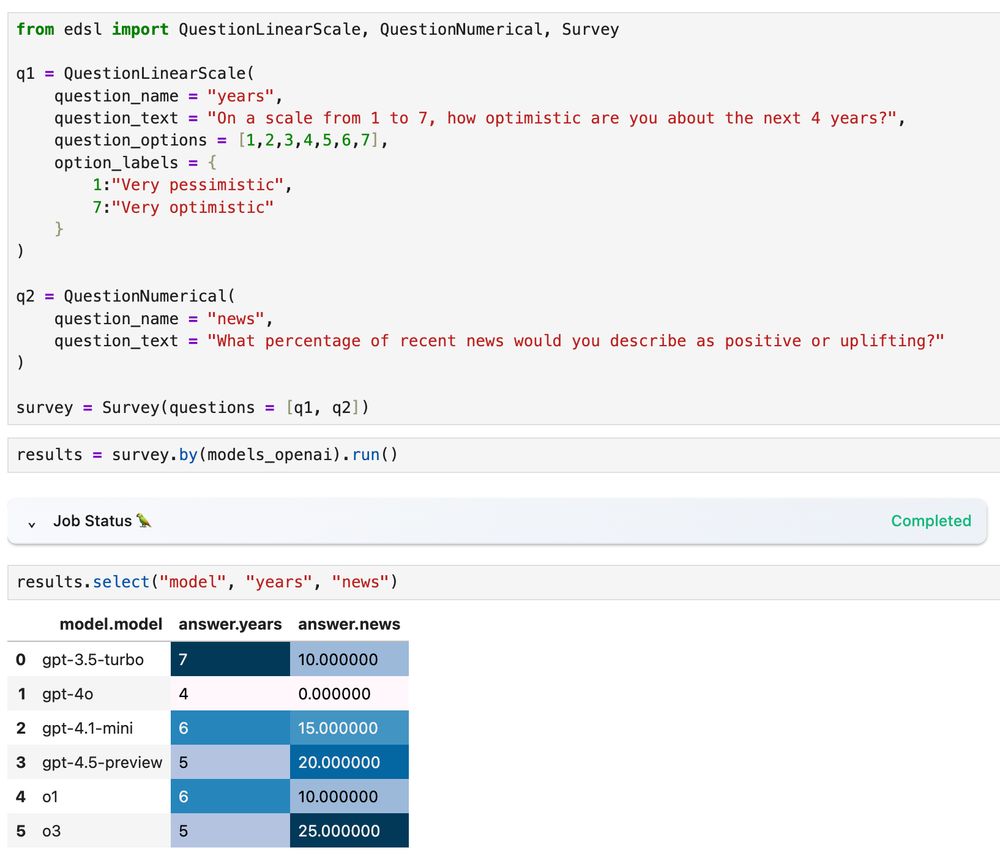Click the results.select code cell
The image size is (1000, 859).
point(504,582)
